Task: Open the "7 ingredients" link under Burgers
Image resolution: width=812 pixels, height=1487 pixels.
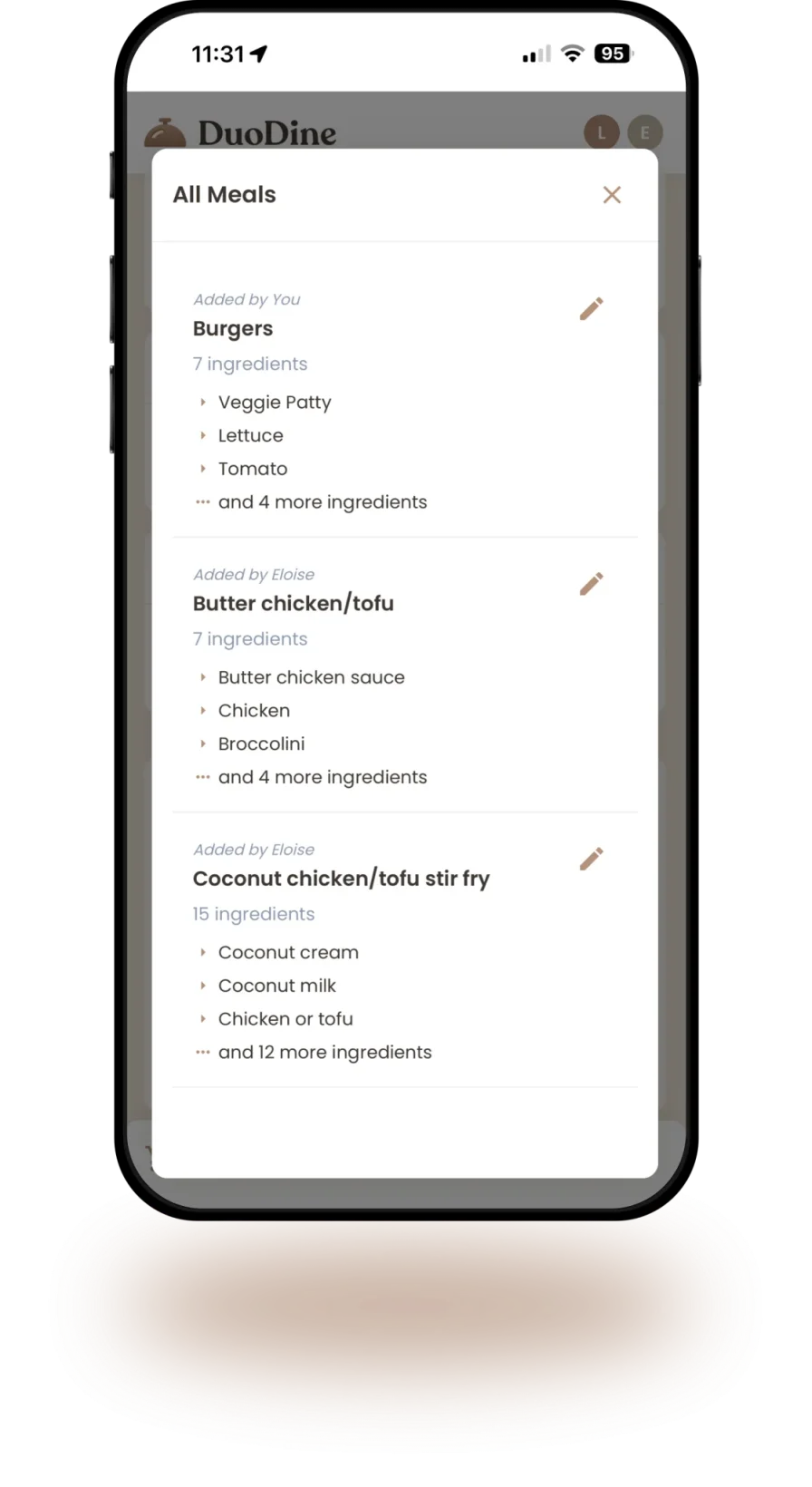Action: [x=250, y=364]
